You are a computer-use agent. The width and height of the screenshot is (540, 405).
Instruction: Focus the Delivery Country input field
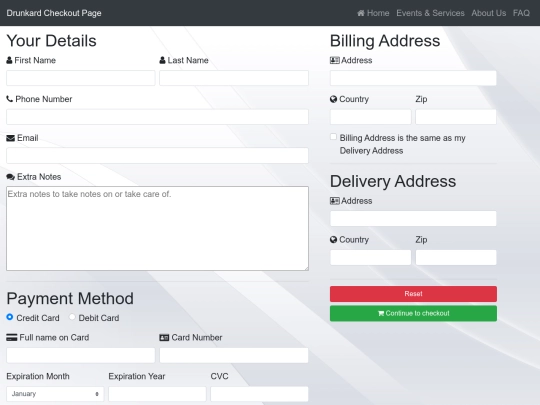[371, 258]
